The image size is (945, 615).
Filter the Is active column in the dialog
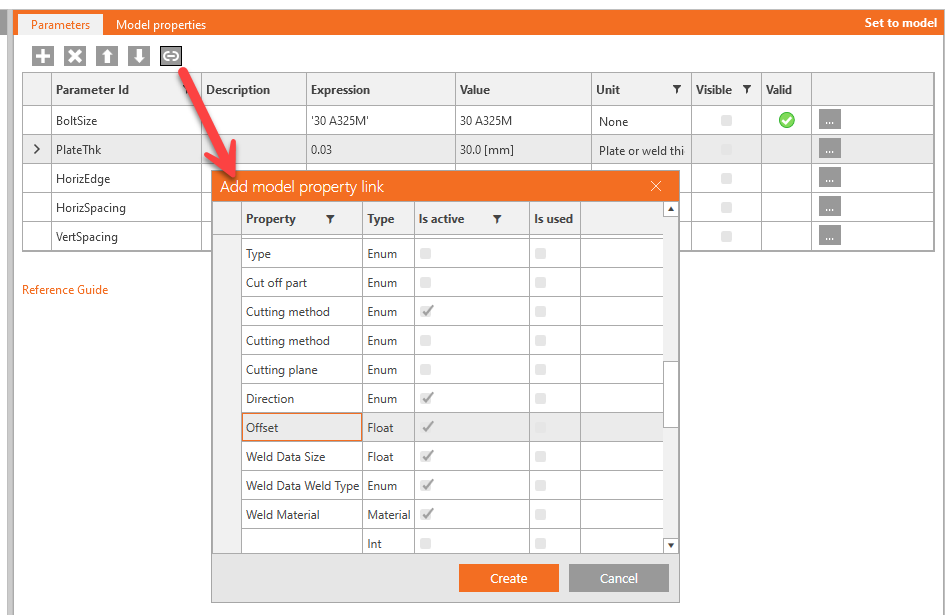click(497, 219)
